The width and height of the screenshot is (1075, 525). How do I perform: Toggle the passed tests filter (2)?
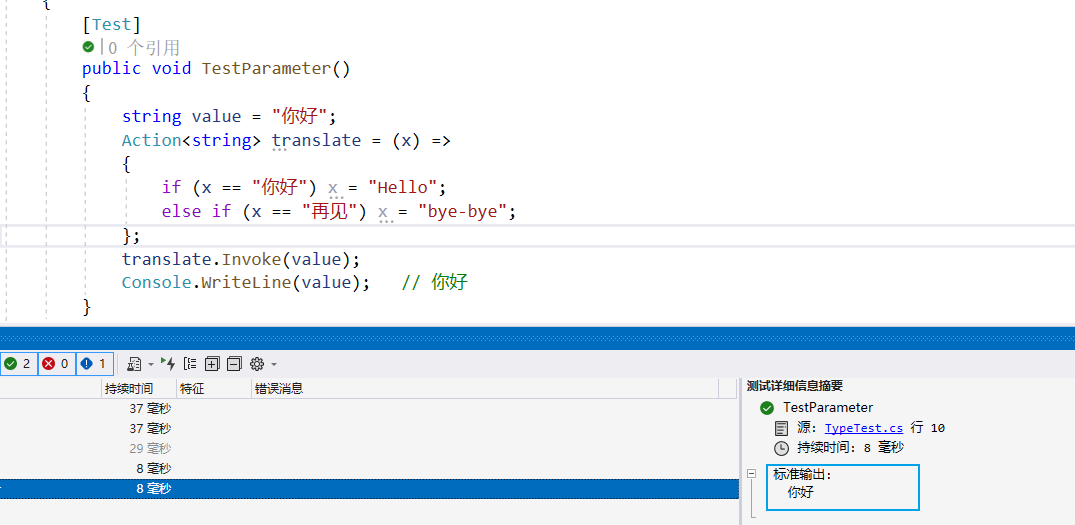[x=17, y=364]
